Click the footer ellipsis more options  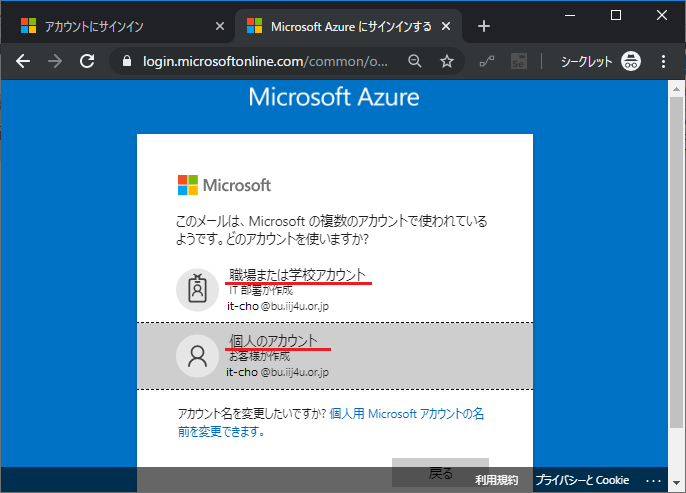click(x=653, y=481)
